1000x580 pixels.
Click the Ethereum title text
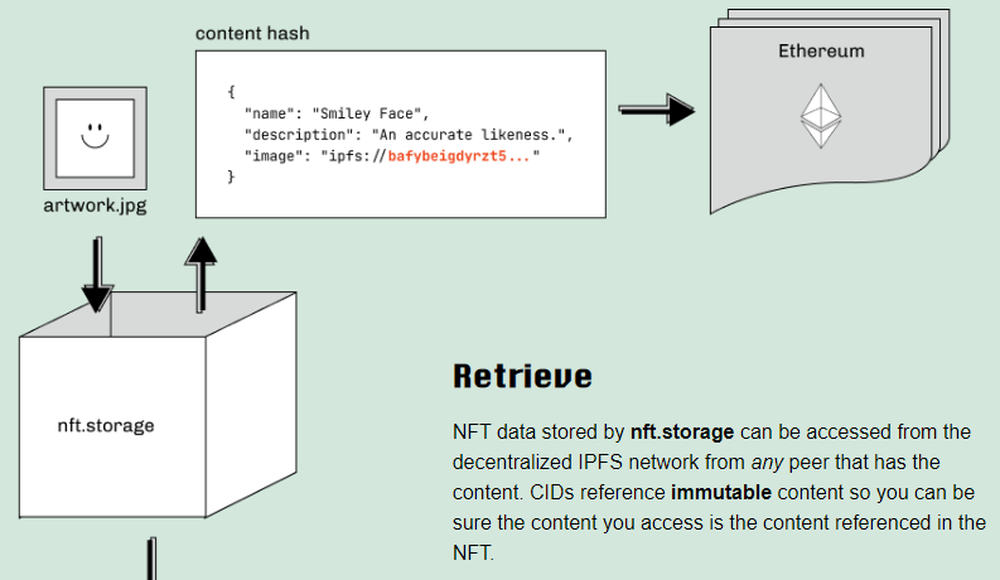pos(821,51)
